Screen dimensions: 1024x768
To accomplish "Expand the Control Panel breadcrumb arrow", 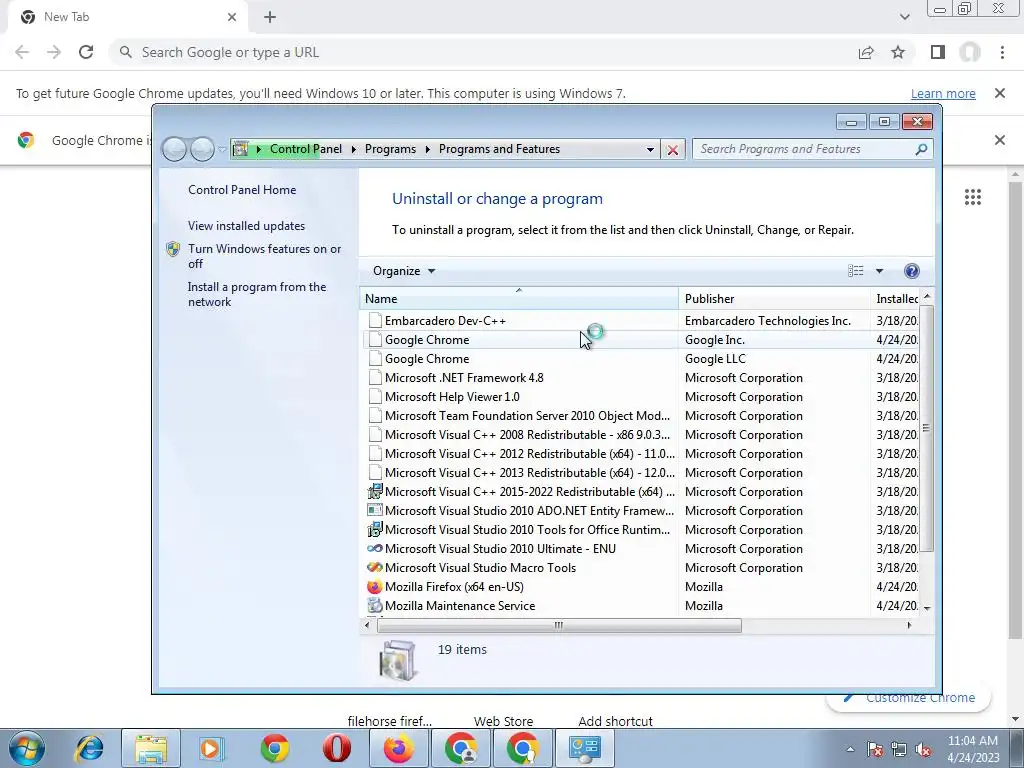I will [353, 150].
